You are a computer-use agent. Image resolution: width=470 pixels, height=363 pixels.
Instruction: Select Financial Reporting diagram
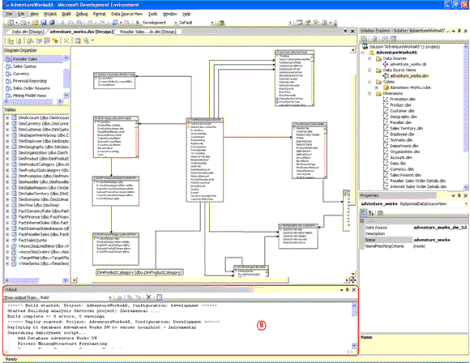coord(30,81)
